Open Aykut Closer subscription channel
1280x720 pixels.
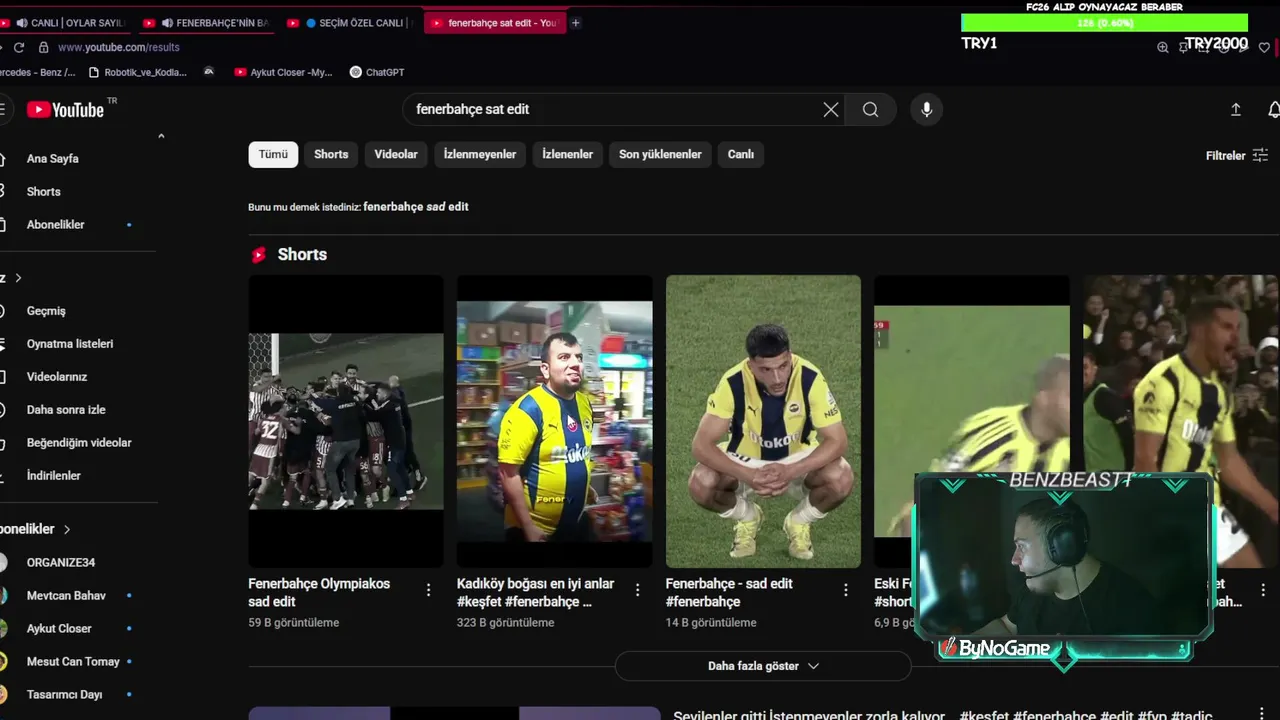(59, 628)
